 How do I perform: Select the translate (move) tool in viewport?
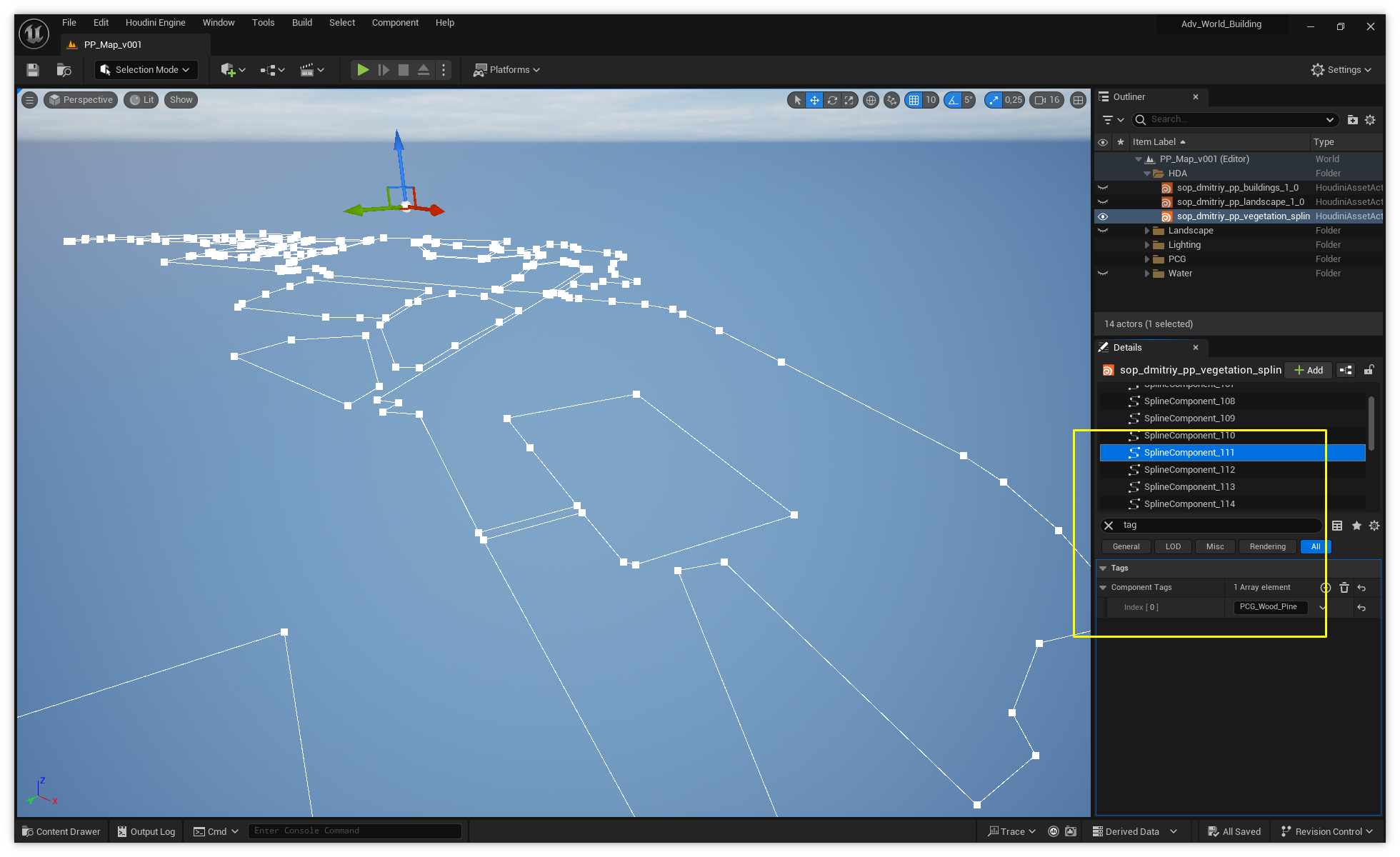(x=814, y=100)
